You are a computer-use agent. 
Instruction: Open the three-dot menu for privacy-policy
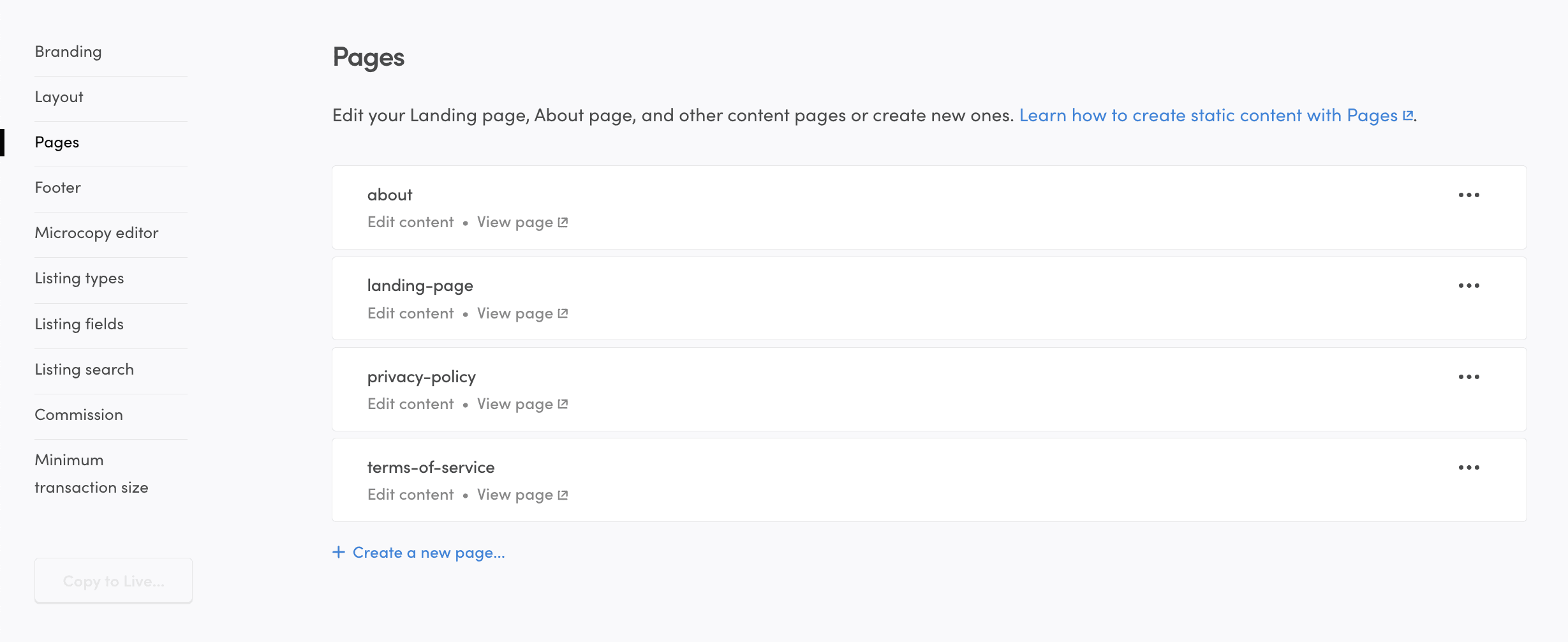(1468, 377)
